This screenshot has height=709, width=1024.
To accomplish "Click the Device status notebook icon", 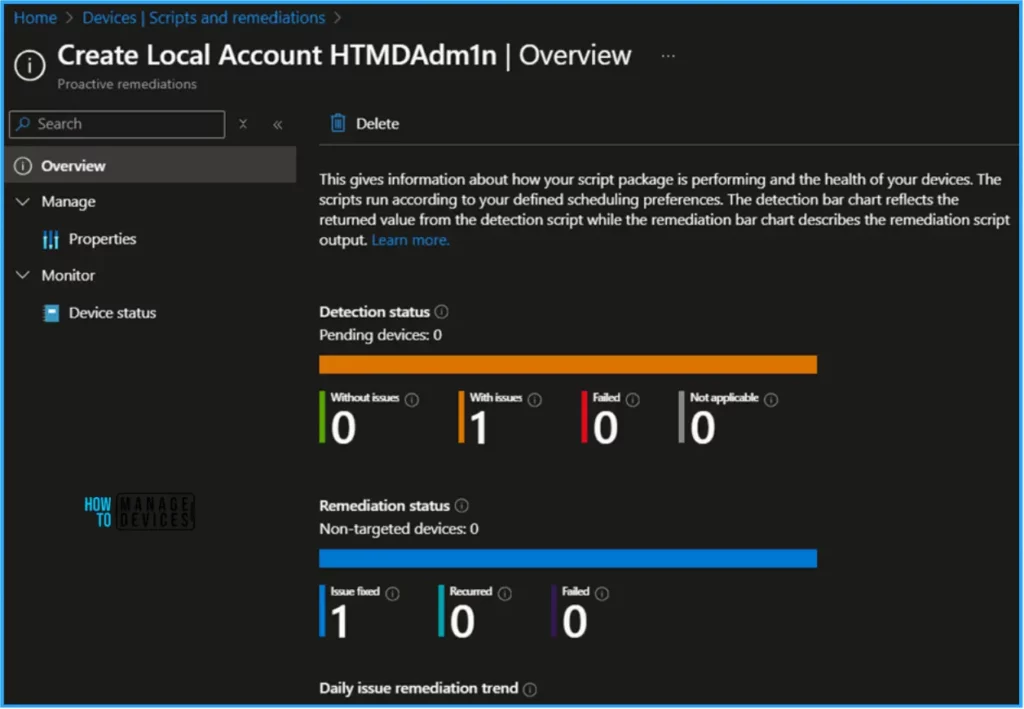I will point(51,313).
